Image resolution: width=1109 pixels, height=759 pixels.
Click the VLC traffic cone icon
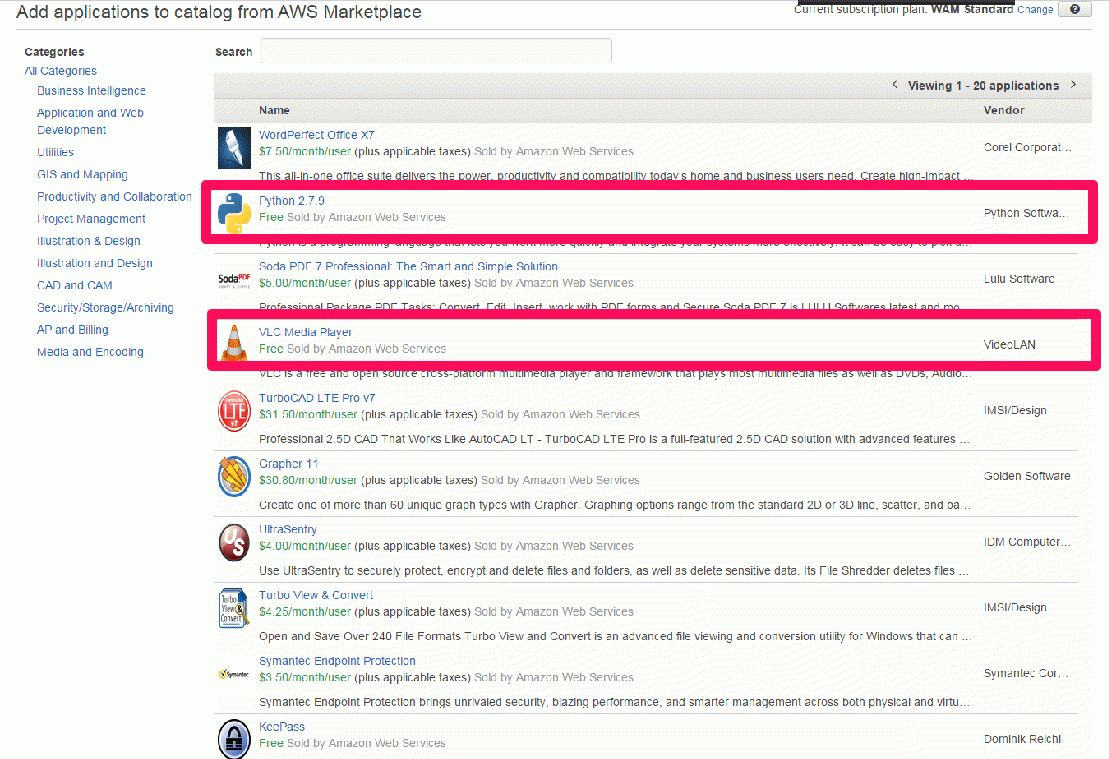pyautogui.click(x=234, y=343)
